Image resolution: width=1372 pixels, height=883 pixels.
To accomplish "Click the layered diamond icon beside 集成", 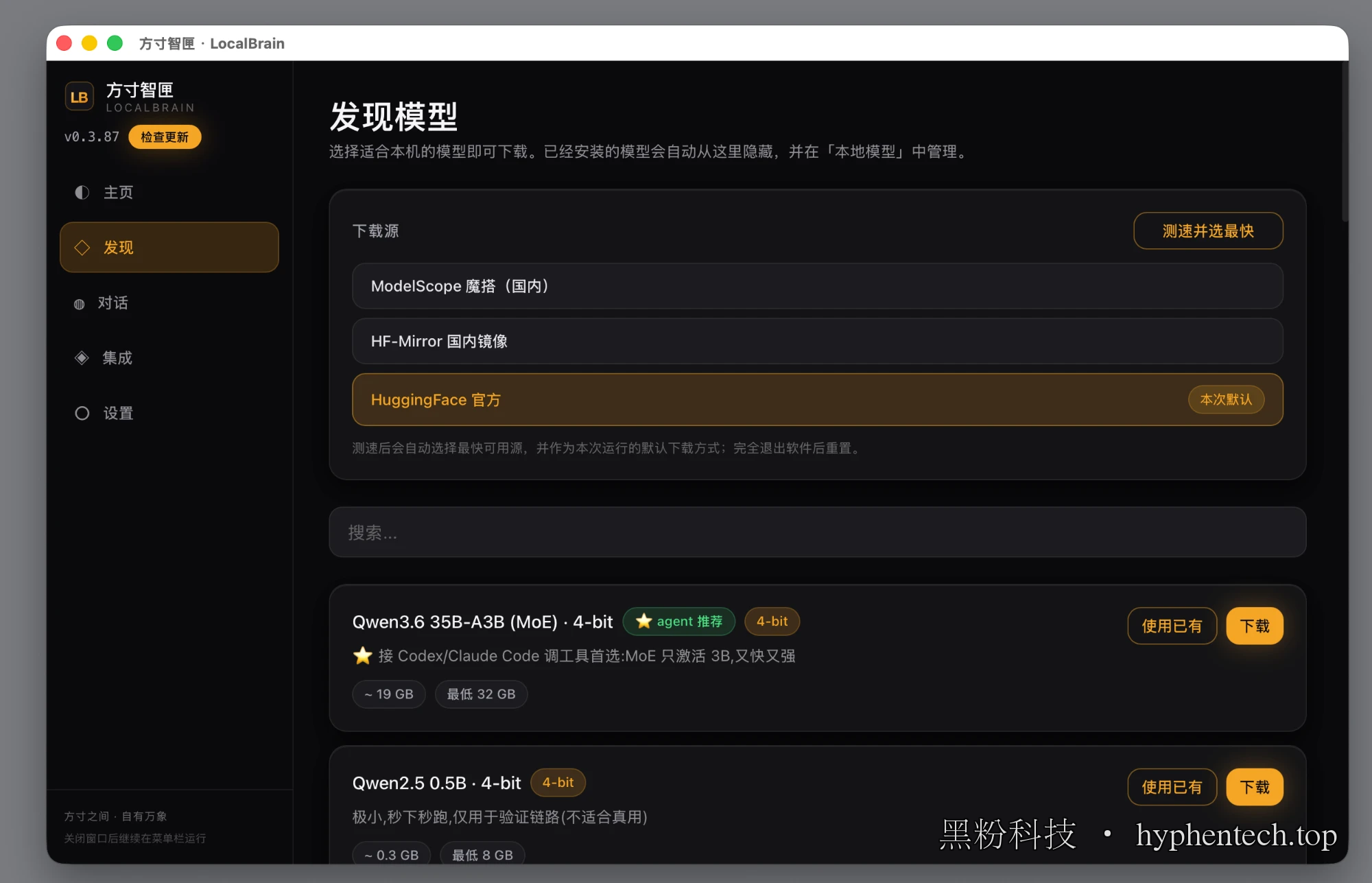I will (x=82, y=357).
